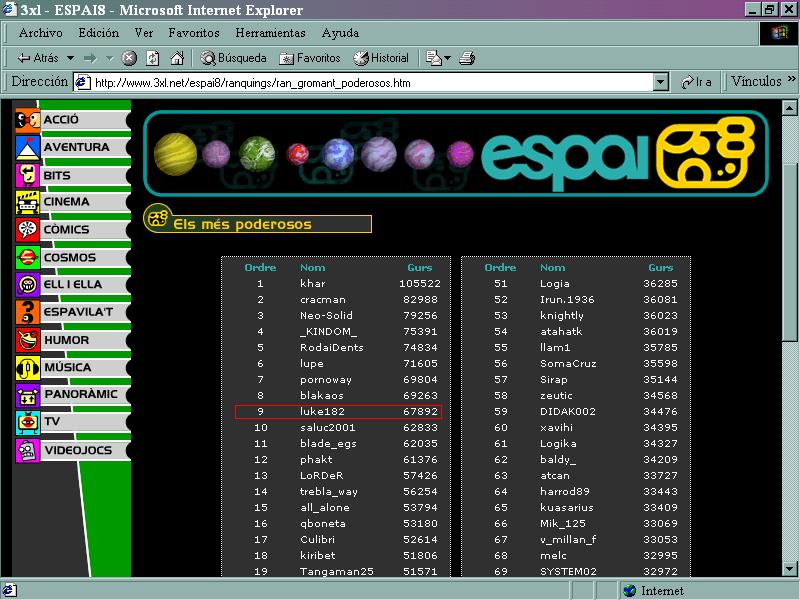Expand the Atrás history dropdown arrow

pos(70,58)
